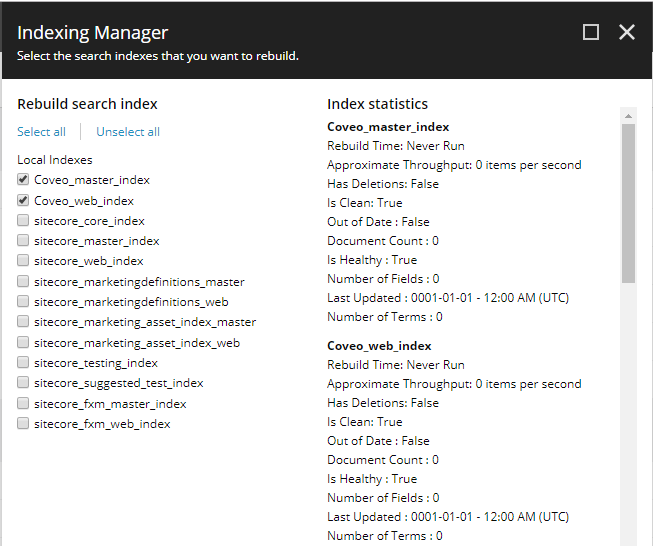Image resolution: width=653 pixels, height=546 pixels.
Task: Select the sitecore_testing_index checkbox
Action: click(x=23, y=362)
